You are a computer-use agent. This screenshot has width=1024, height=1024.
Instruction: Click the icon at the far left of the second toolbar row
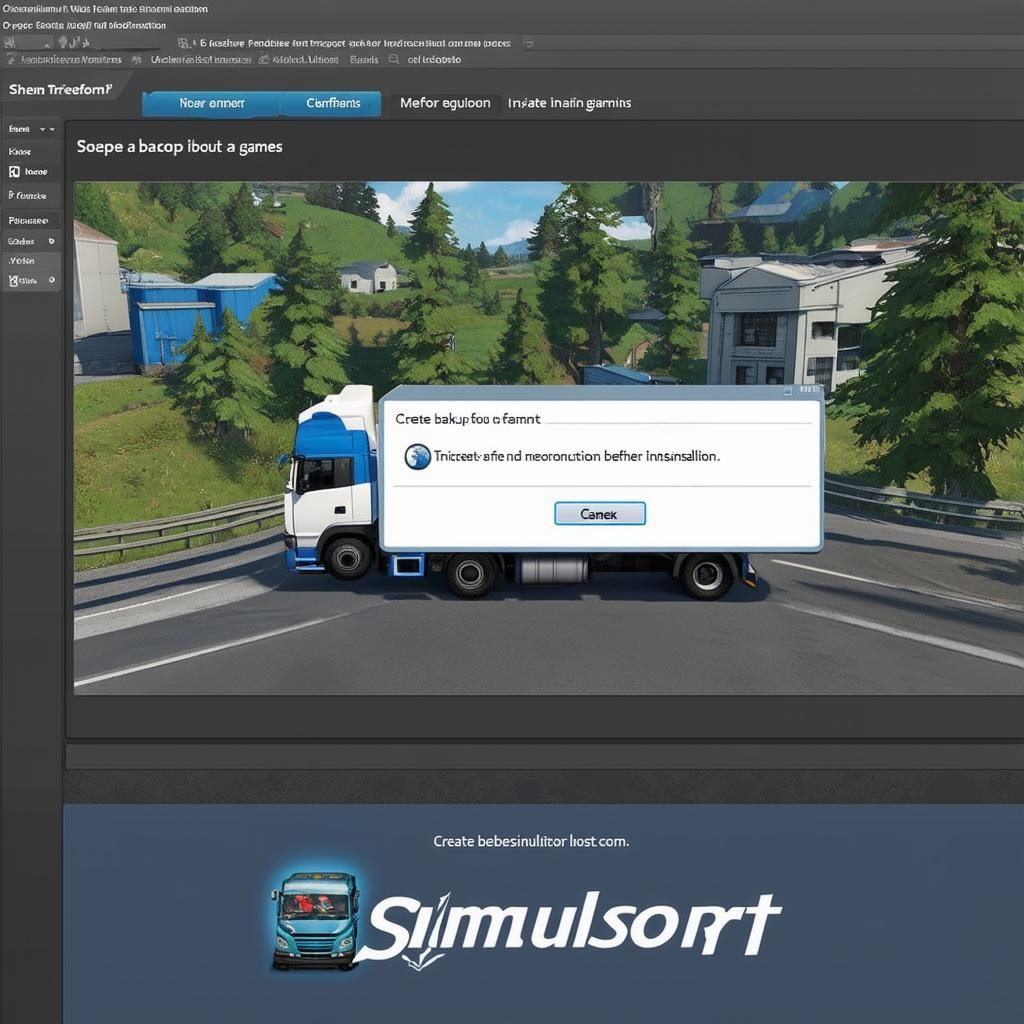11,60
